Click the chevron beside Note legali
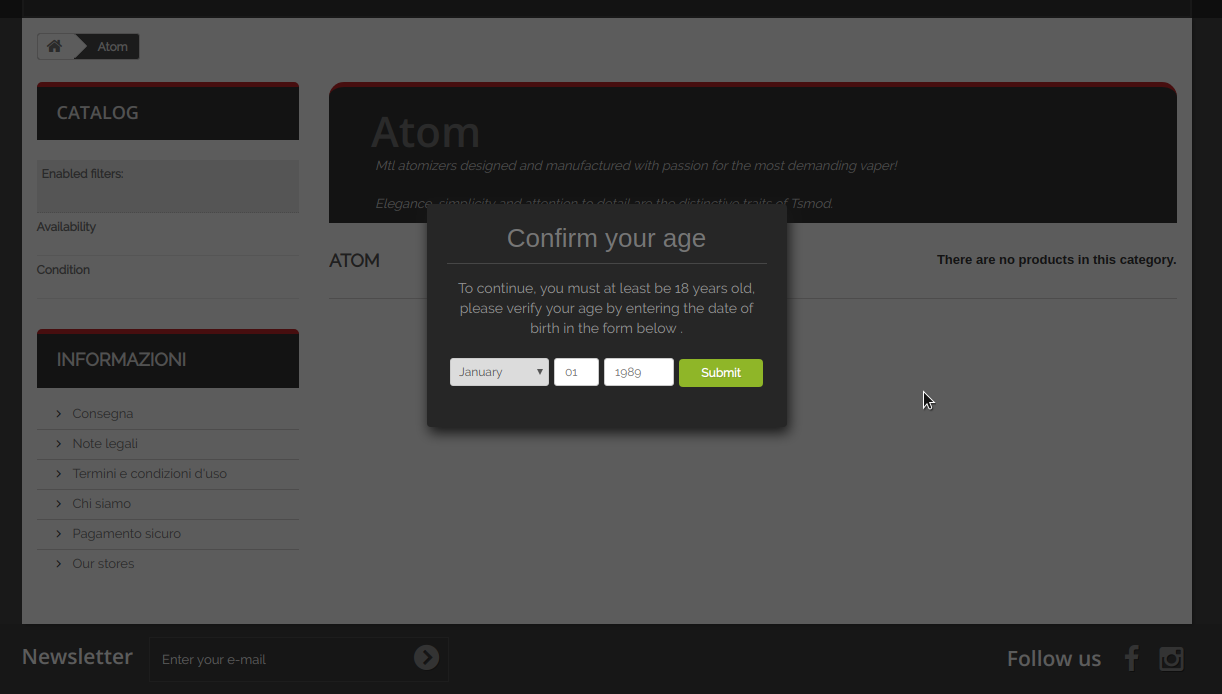This screenshot has height=694, width=1222. (59, 444)
